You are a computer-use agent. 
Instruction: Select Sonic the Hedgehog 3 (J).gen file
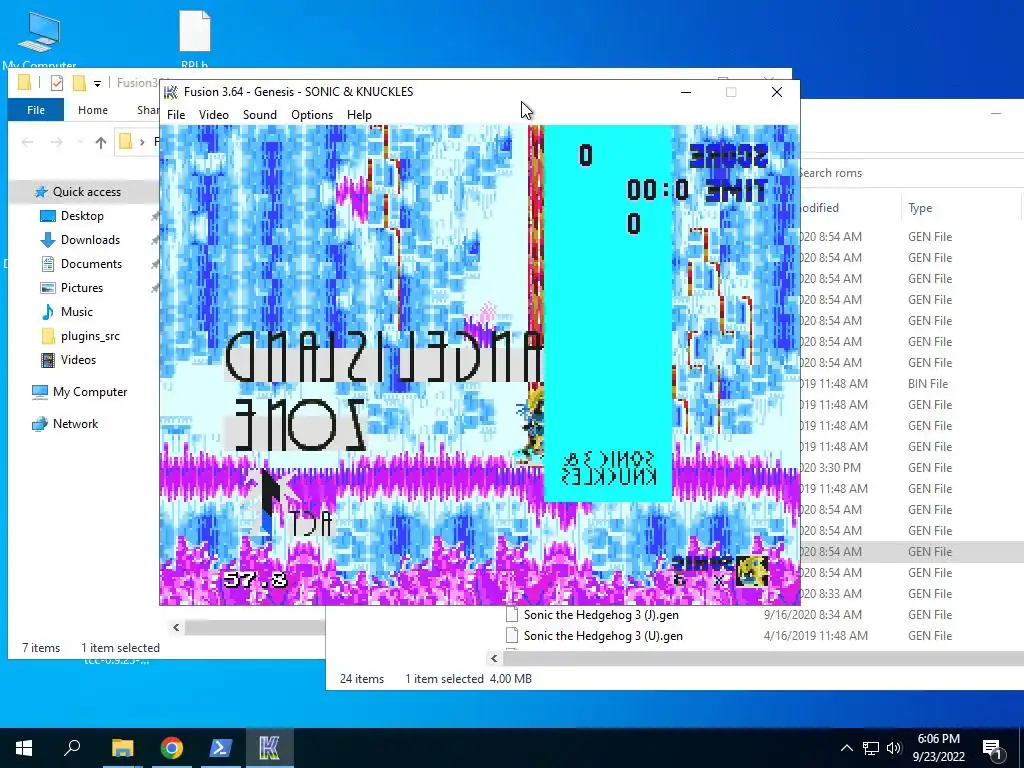[x=601, y=615]
